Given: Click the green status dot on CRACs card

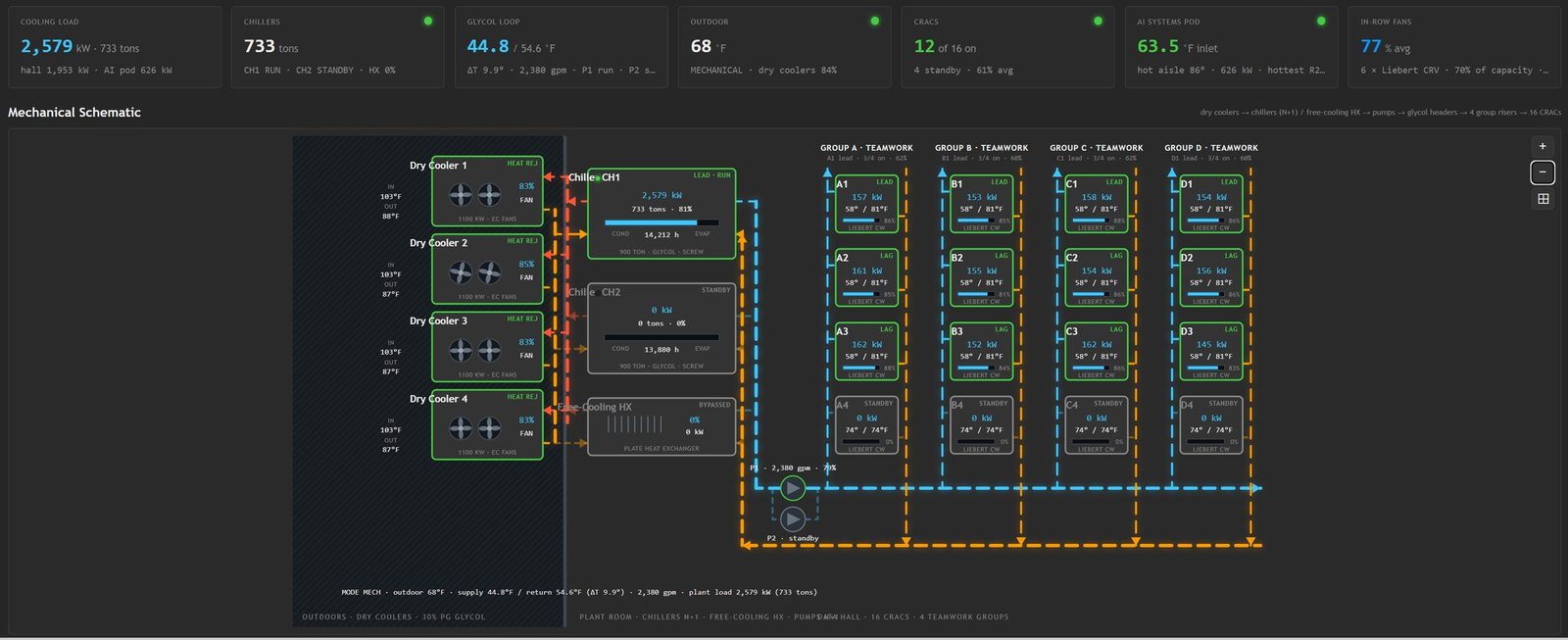Looking at the screenshot, I should point(1098,21).
